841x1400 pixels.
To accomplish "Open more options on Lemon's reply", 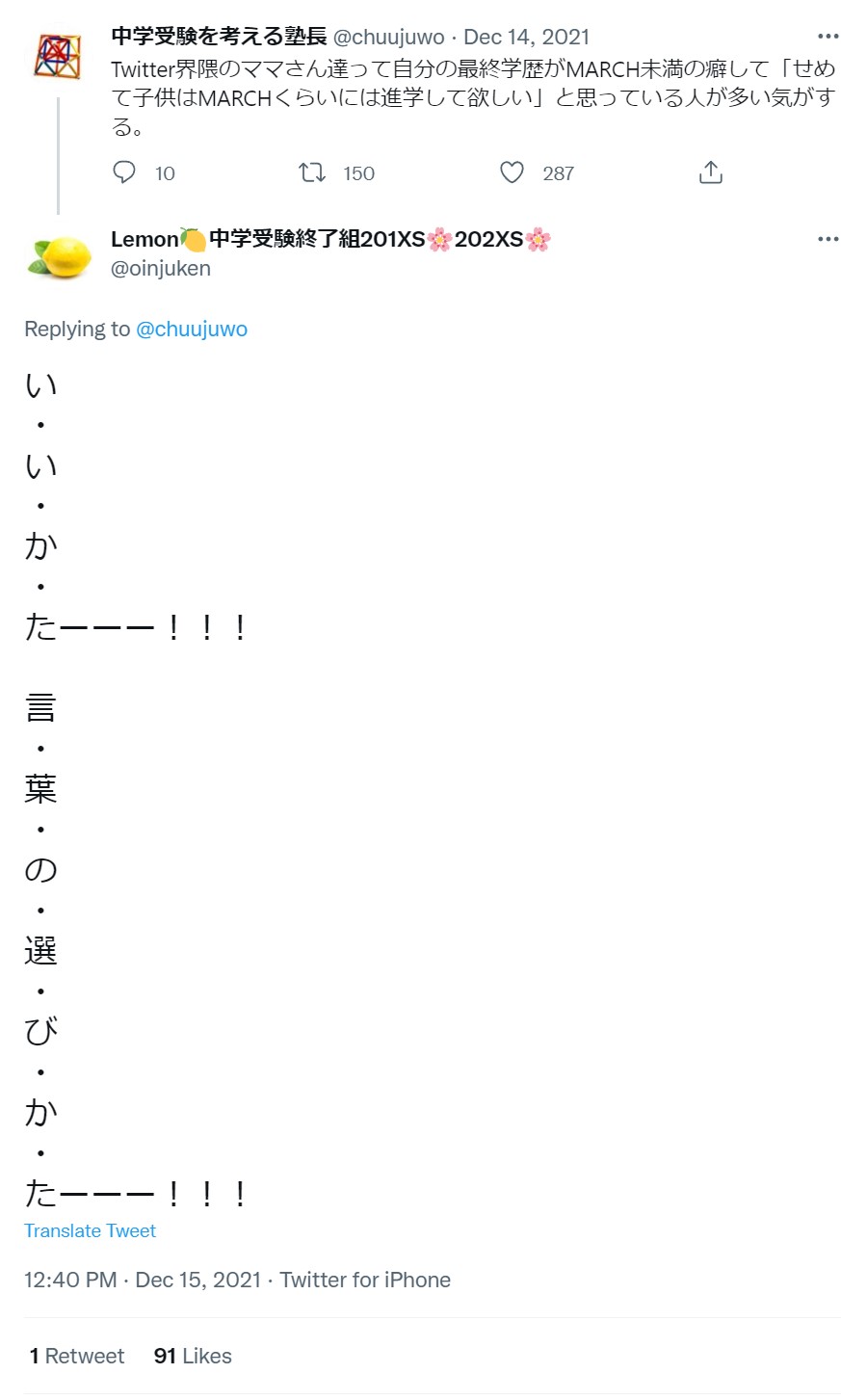I will pos(828,239).
